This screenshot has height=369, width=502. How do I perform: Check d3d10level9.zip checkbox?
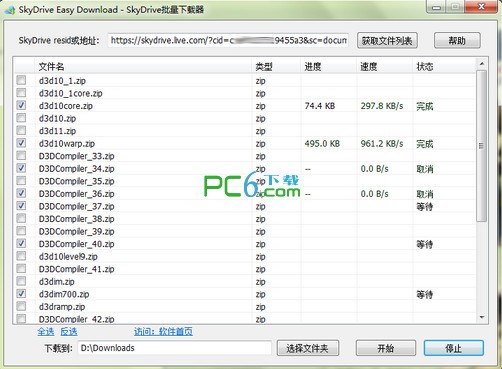coord(21,256)
